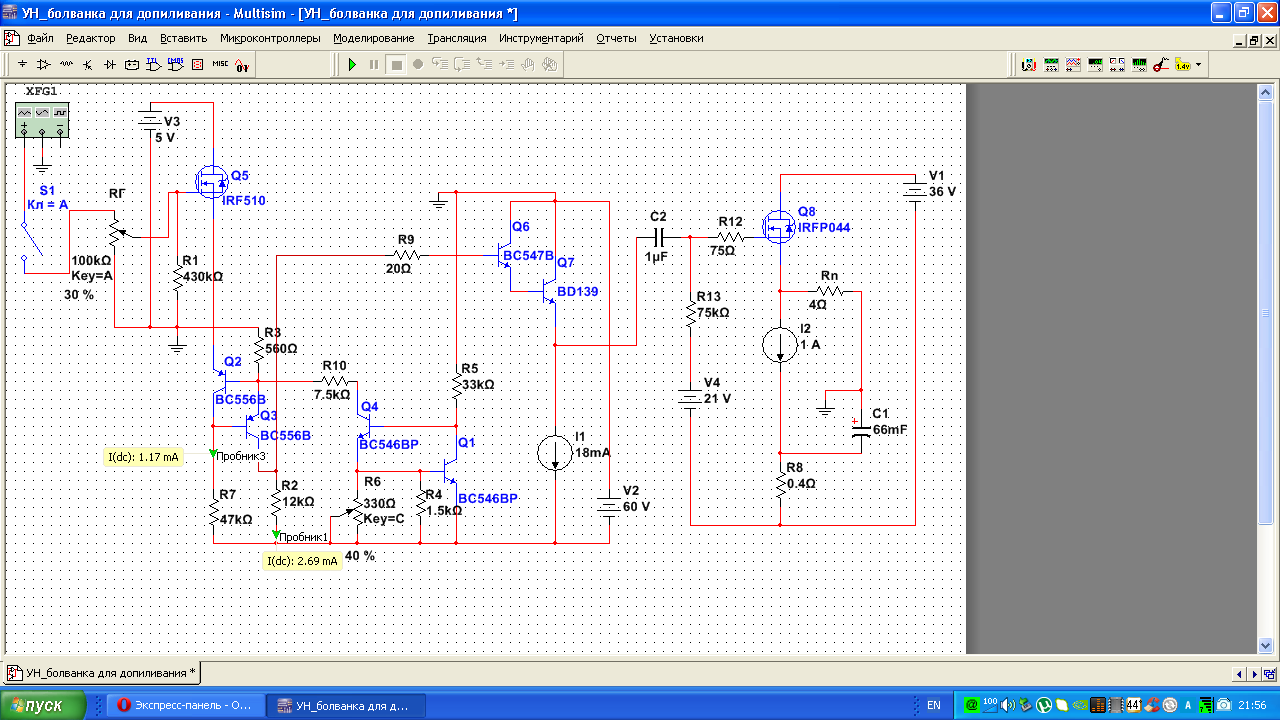
Task: Open the Вид menu
Action: [x=138, y=38]
